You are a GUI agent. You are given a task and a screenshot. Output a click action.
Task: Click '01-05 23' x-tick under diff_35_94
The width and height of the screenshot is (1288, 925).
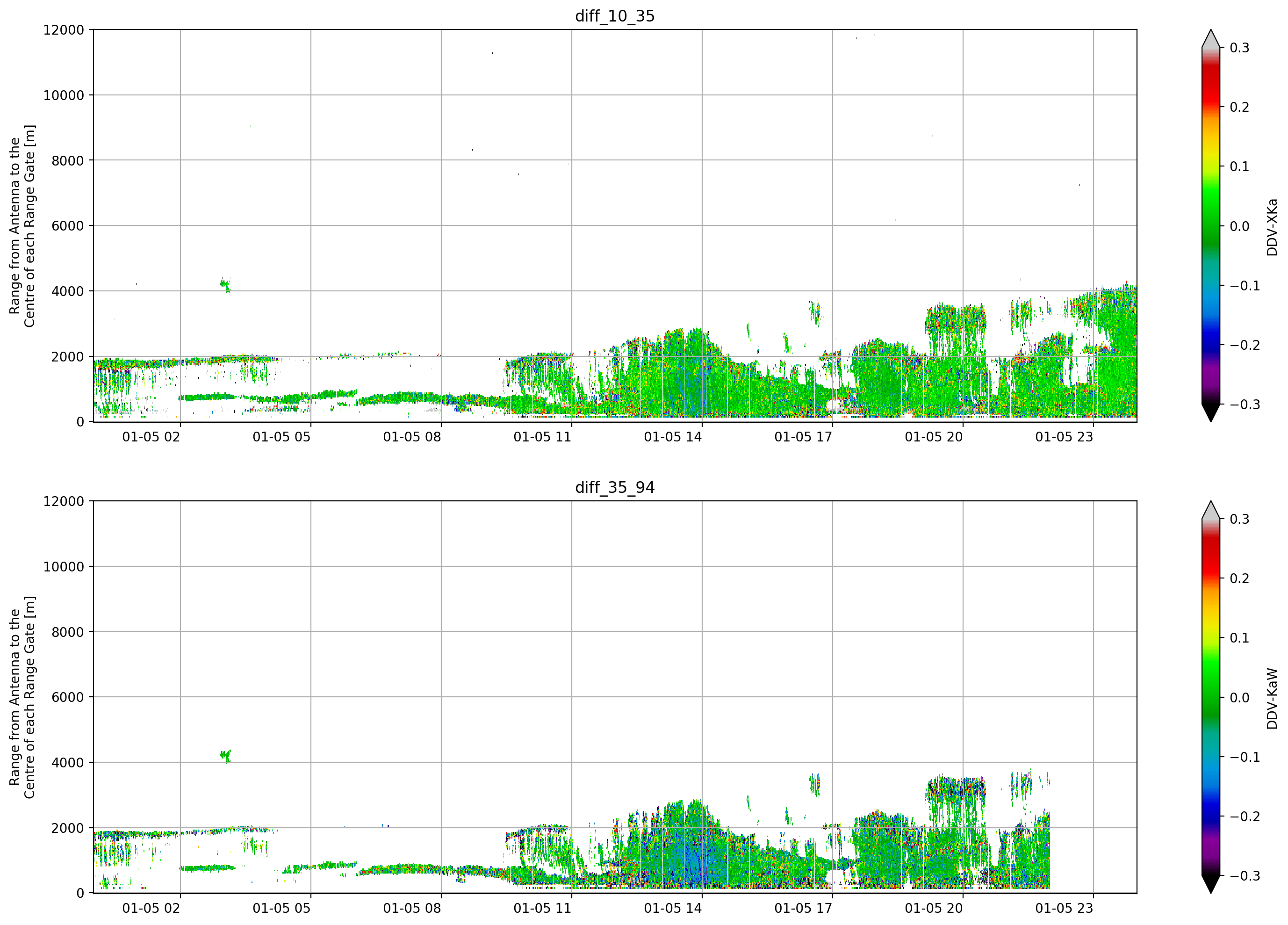point(1064,909)
